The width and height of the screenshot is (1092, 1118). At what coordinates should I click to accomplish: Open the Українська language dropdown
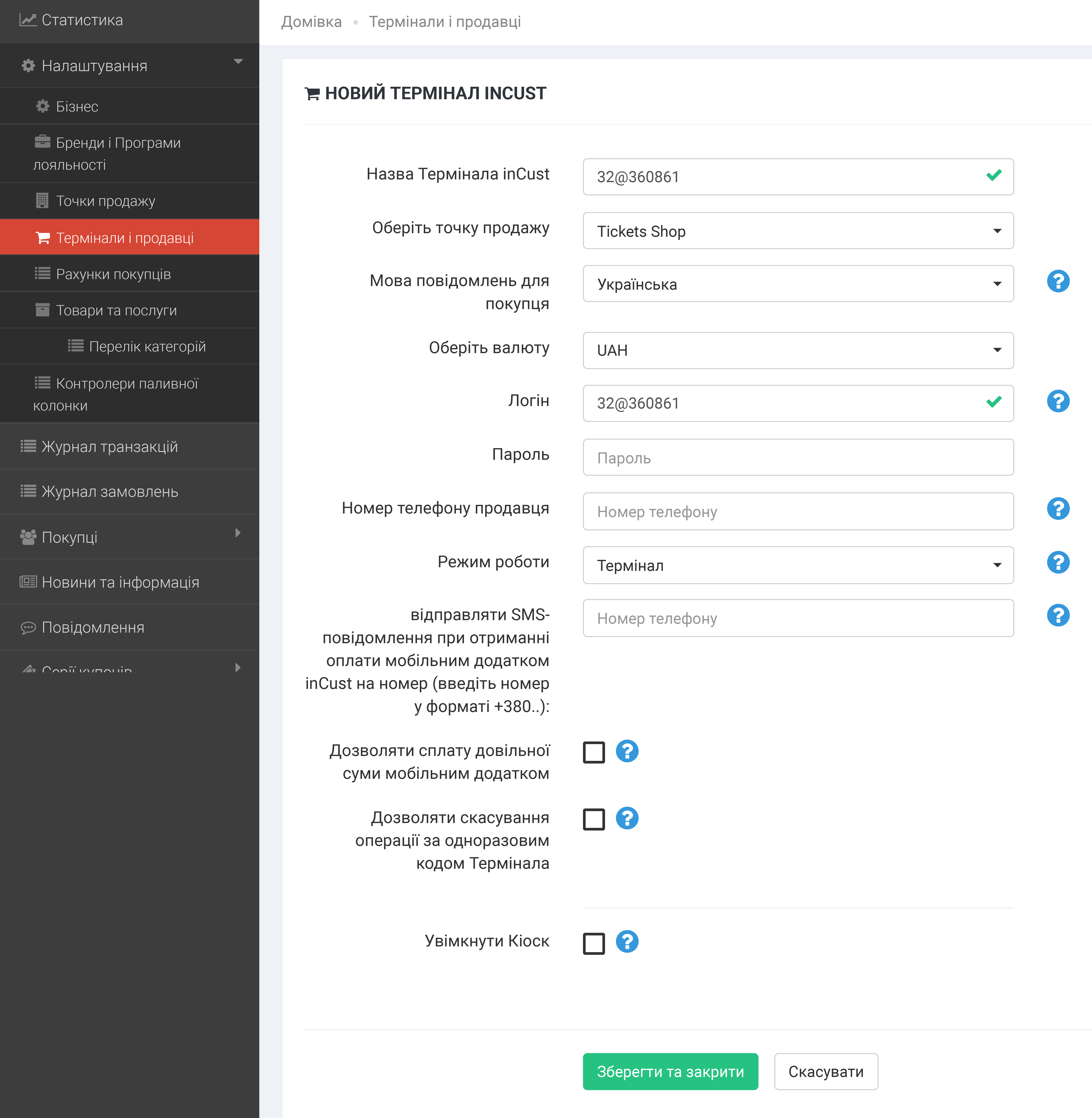pos(798,284)
